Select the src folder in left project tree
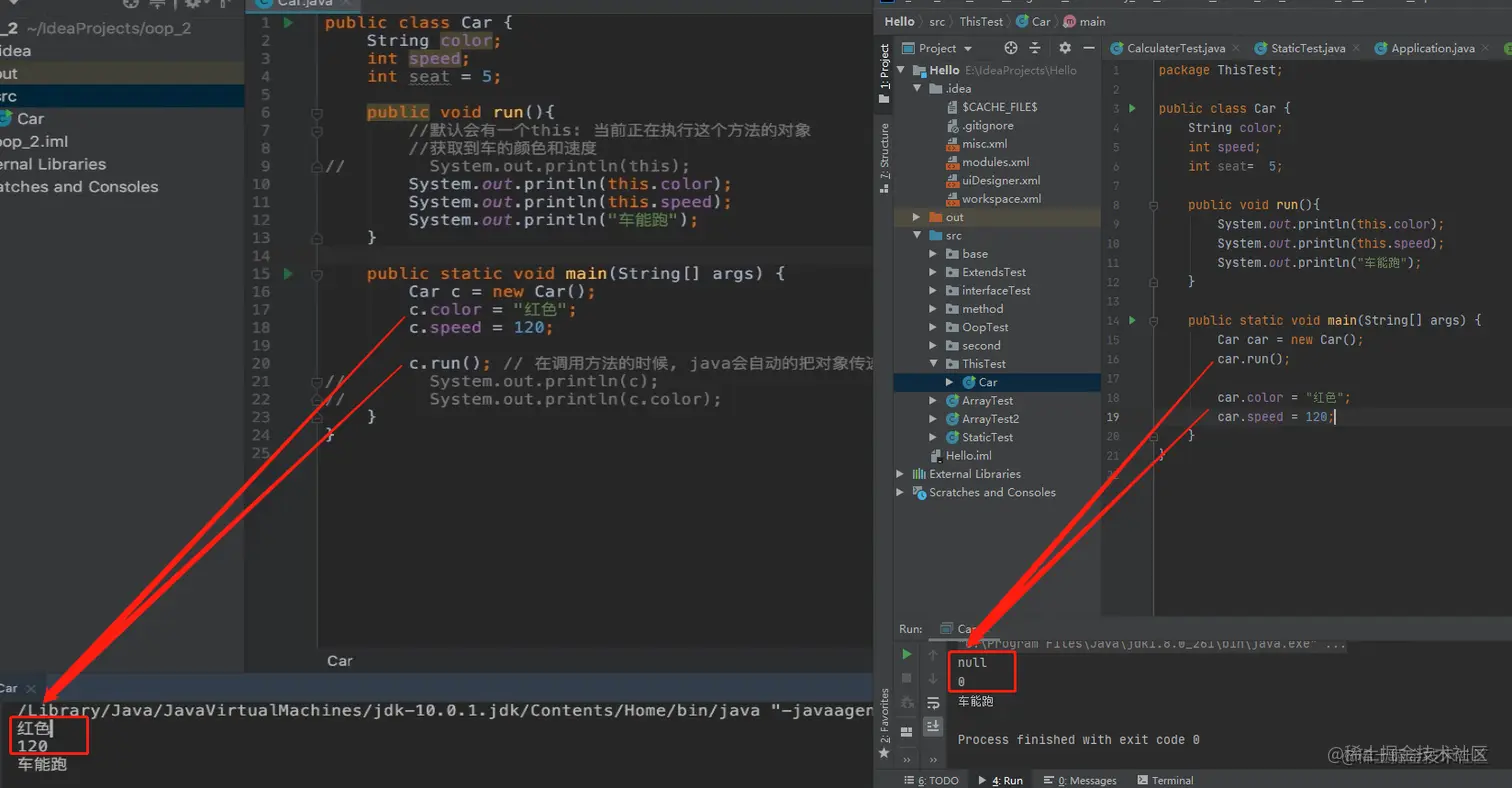Screen dimensions: 1512x788 coord(122,96)
